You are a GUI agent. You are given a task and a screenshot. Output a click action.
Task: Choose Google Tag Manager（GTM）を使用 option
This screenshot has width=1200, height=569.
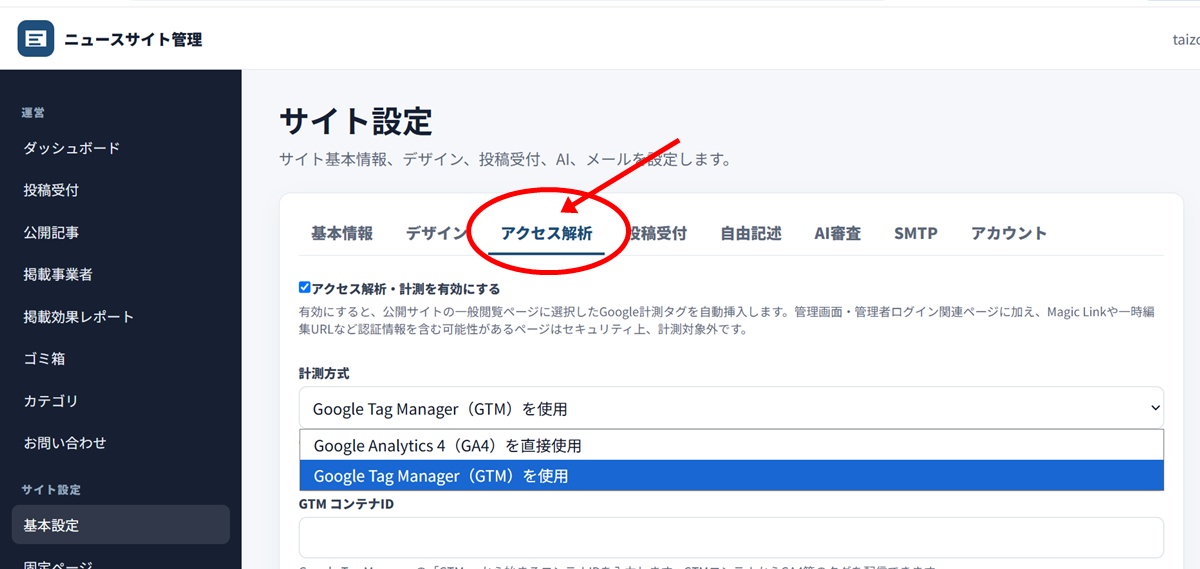point(731,476)
